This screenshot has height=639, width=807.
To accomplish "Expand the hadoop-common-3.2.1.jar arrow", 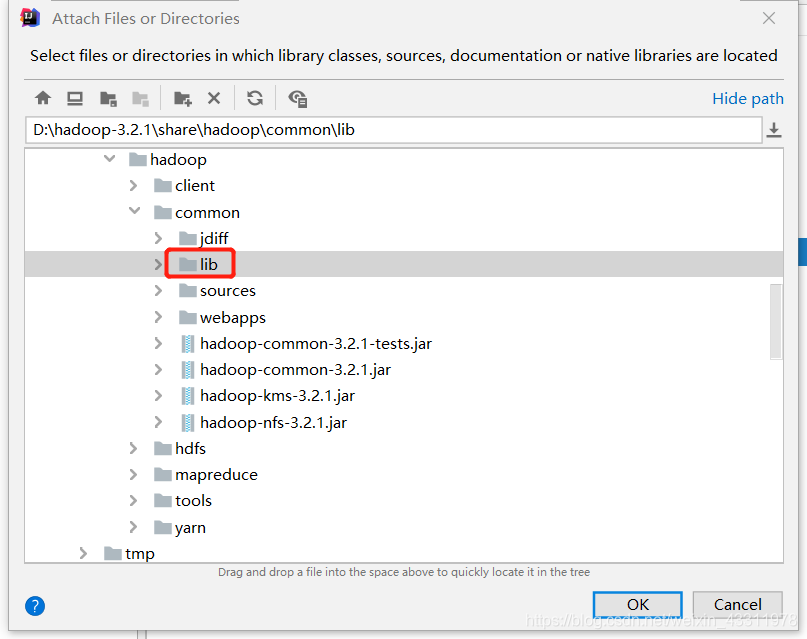I will [158, 369].
